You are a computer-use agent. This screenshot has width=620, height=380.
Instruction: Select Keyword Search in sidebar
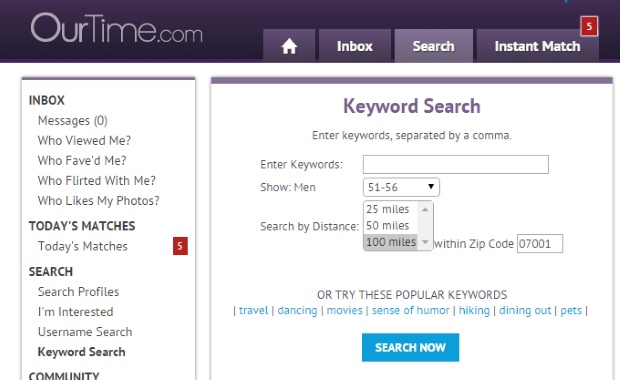point(81,352)
